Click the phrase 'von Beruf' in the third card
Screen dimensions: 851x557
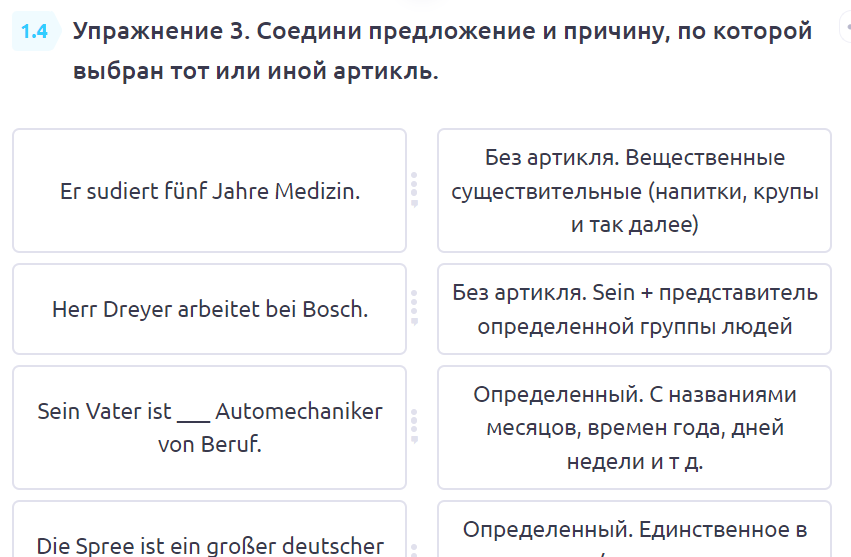point(210,444)
